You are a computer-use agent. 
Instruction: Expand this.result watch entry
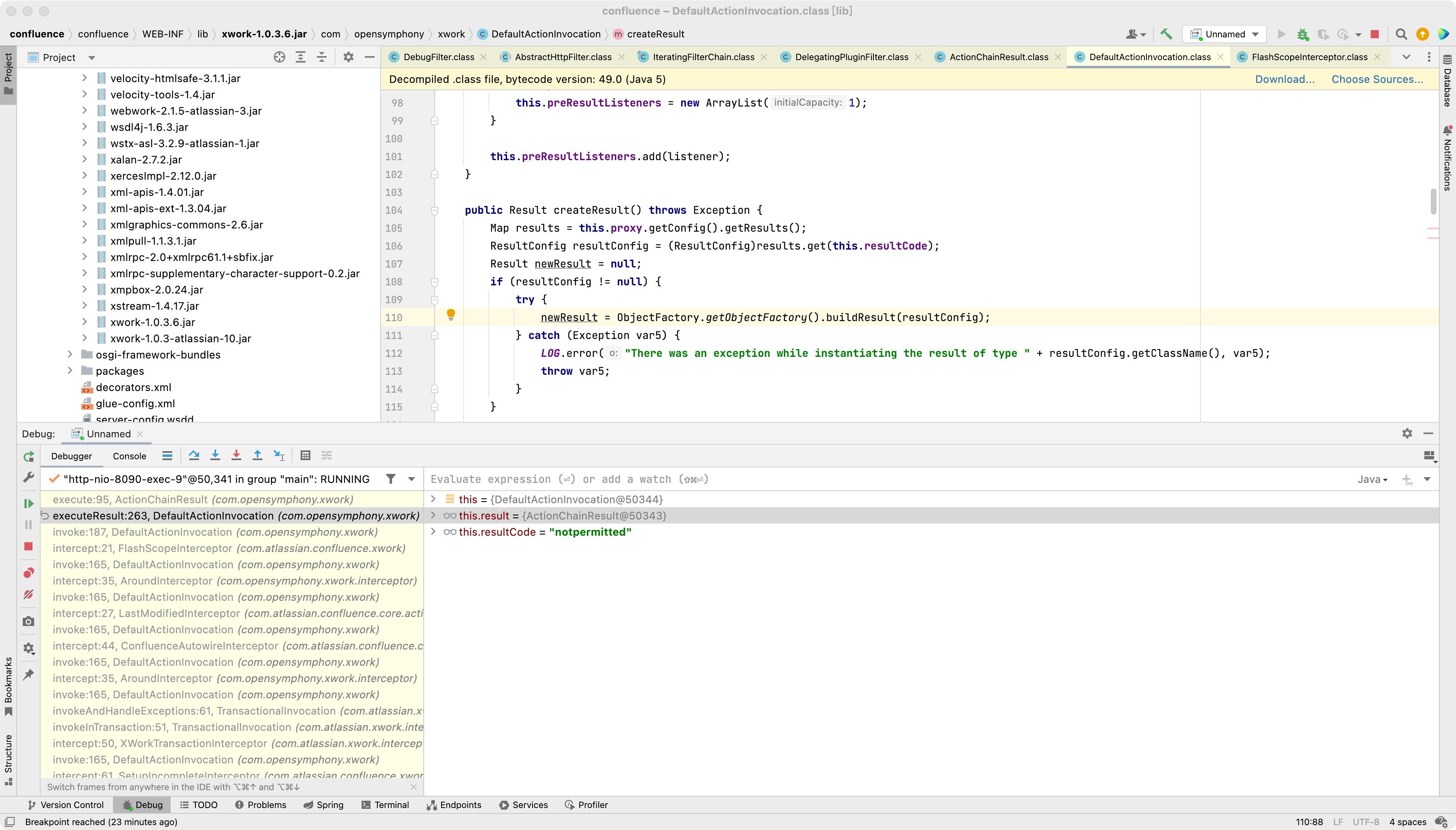click(x=433, y=515)
